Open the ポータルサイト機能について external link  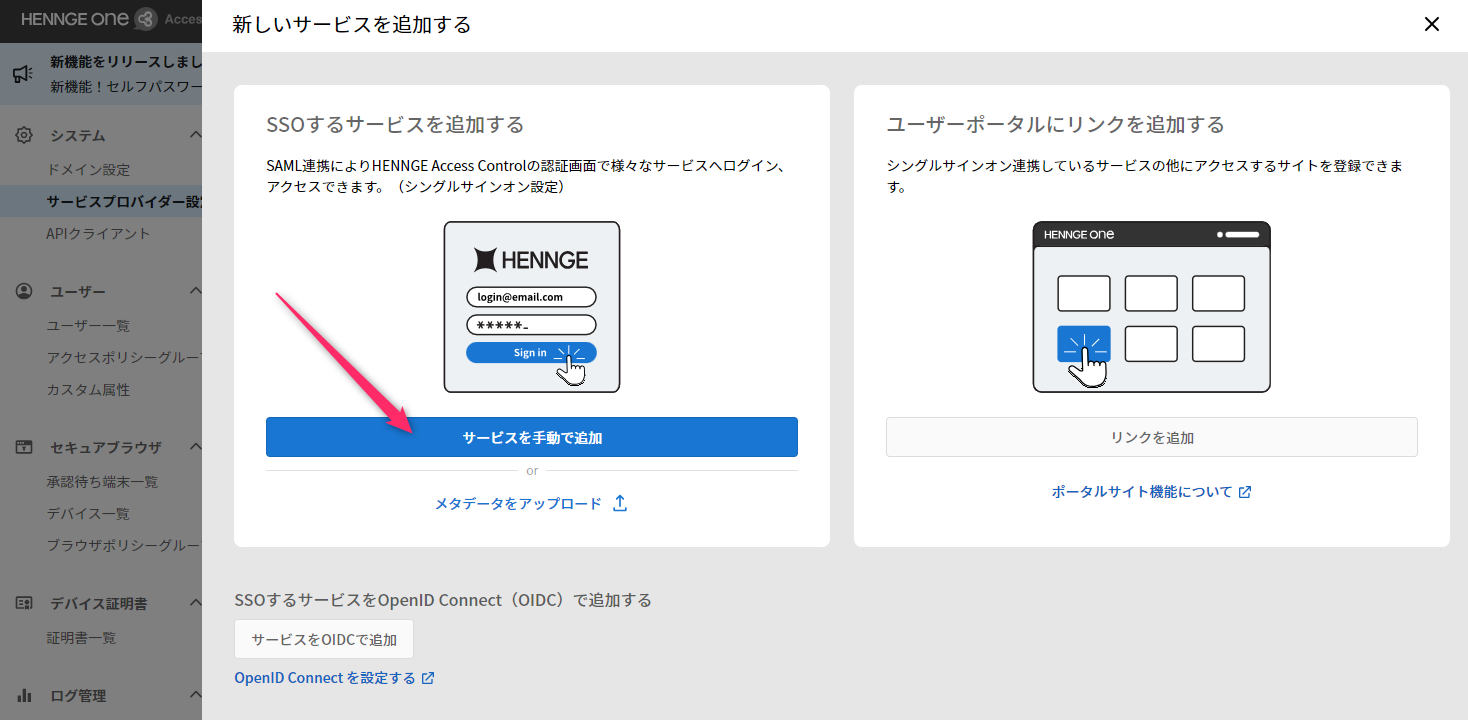point(1151,492)
